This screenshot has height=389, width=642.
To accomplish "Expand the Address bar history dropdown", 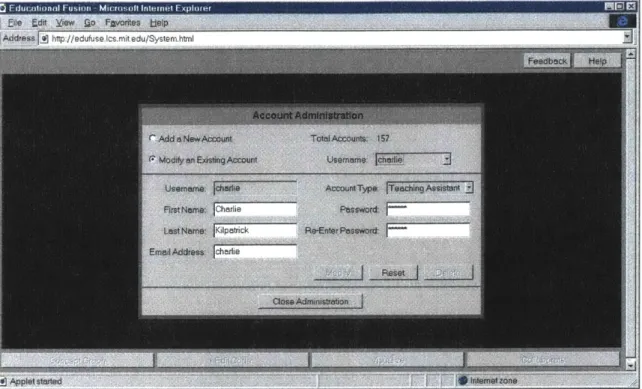I will click(627, 38).
